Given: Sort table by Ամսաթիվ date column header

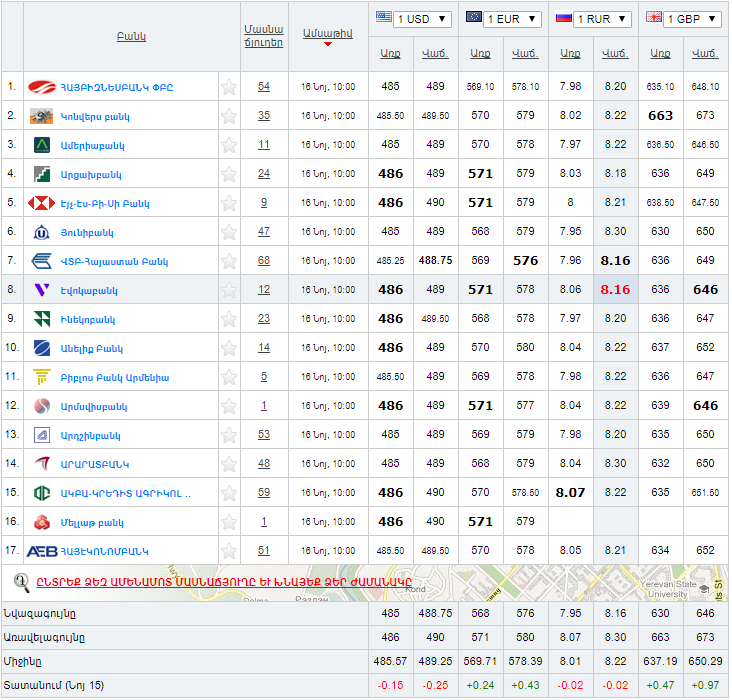Looking at the screenshot, I should [327, 33].
